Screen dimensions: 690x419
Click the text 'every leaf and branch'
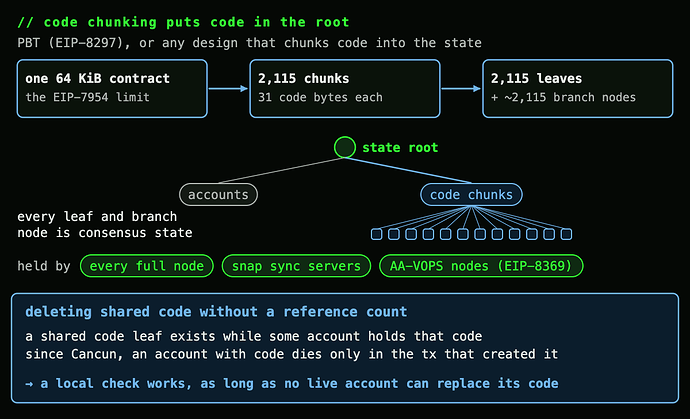tap(97, 217)
